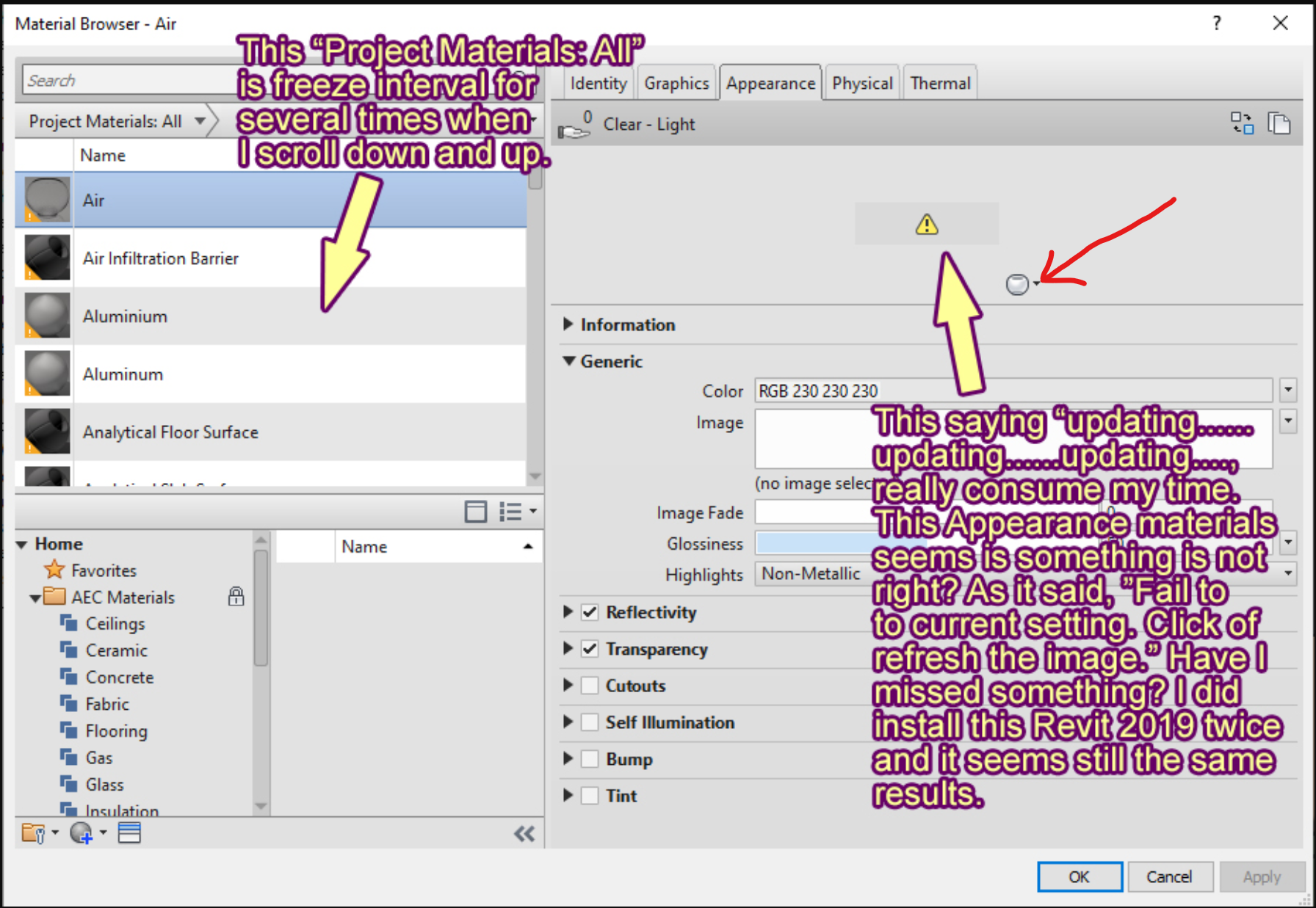
Task: Click the Cancel button
Action: [x=1170, y=876]
